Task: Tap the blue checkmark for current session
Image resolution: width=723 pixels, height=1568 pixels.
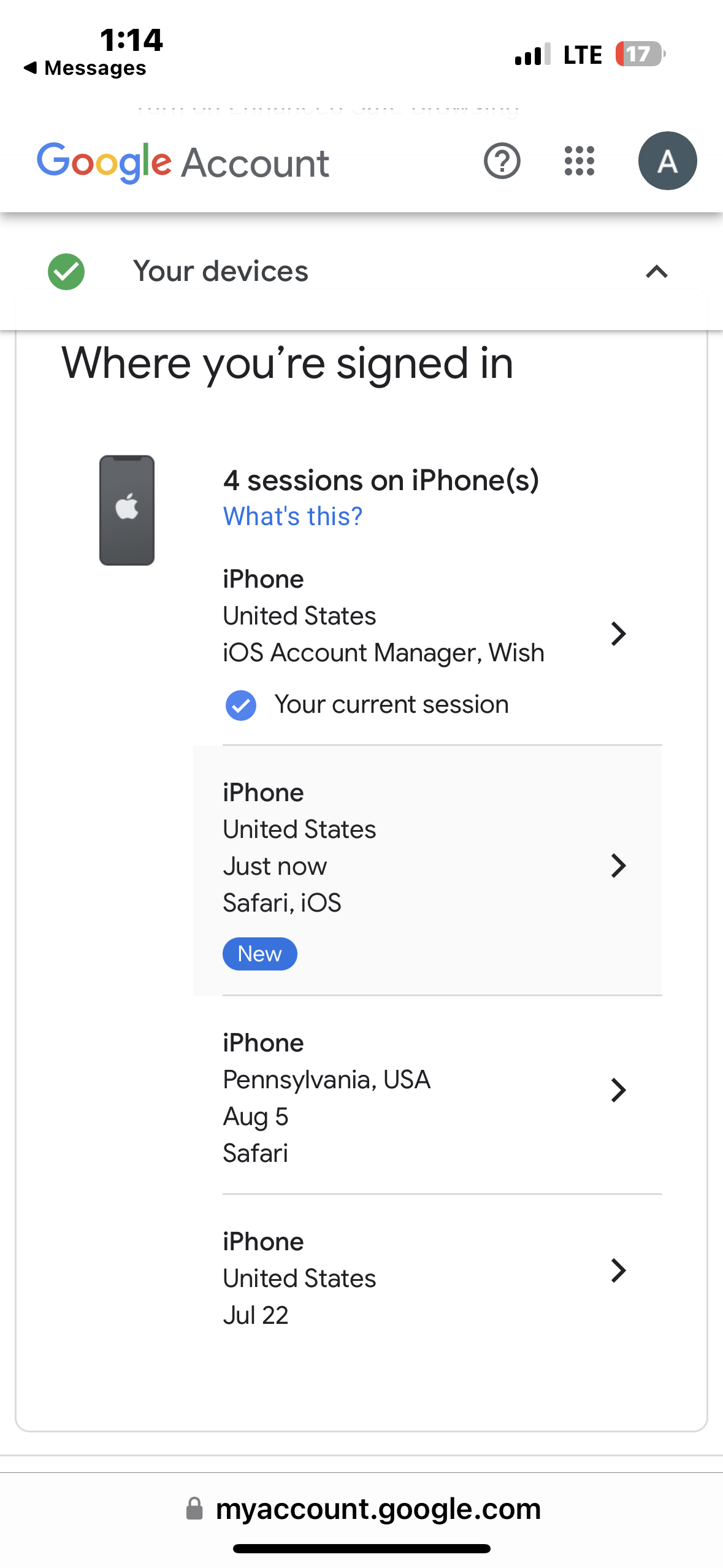Action: pos(241,705)
